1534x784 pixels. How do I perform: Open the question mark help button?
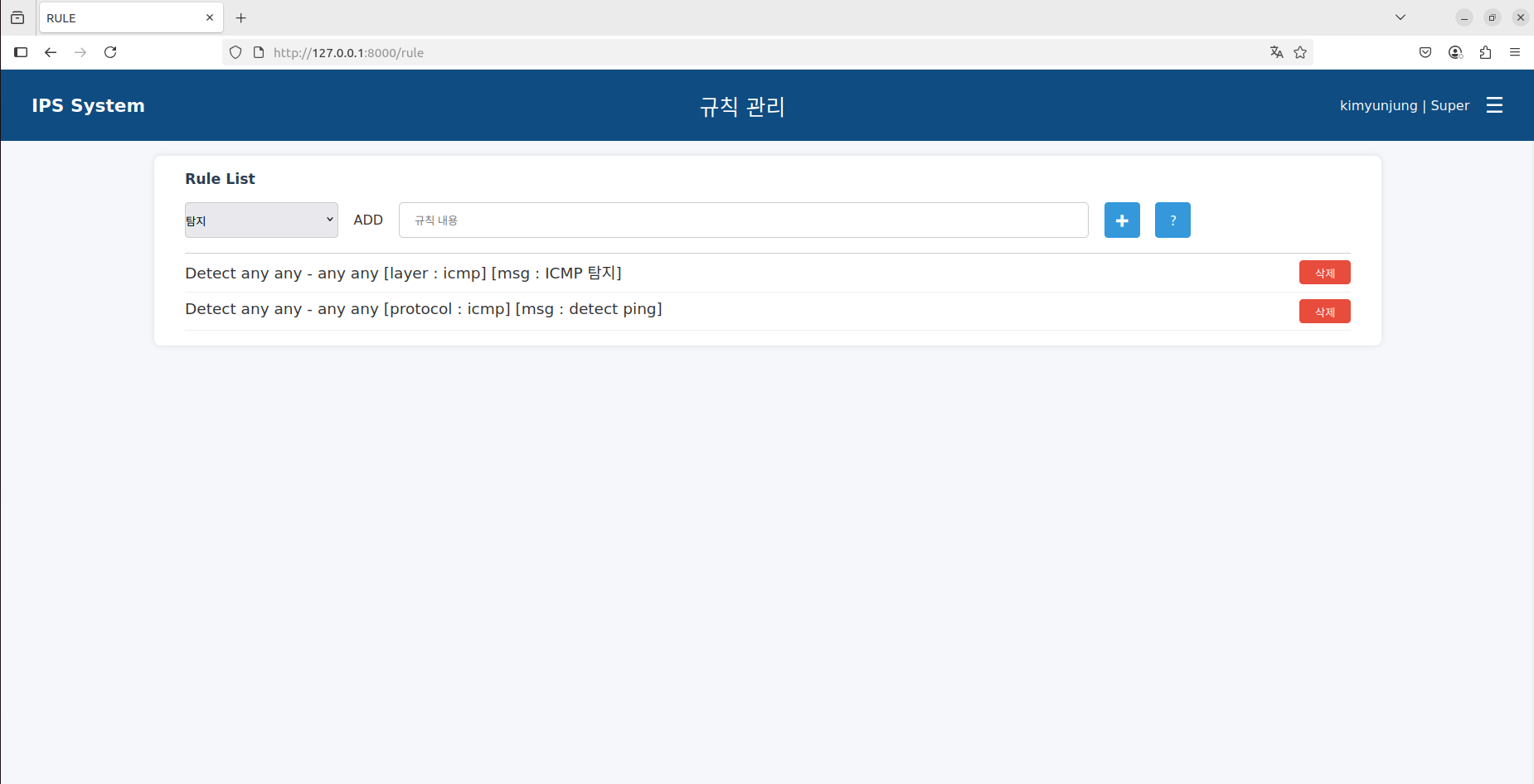click(1172, 220)
